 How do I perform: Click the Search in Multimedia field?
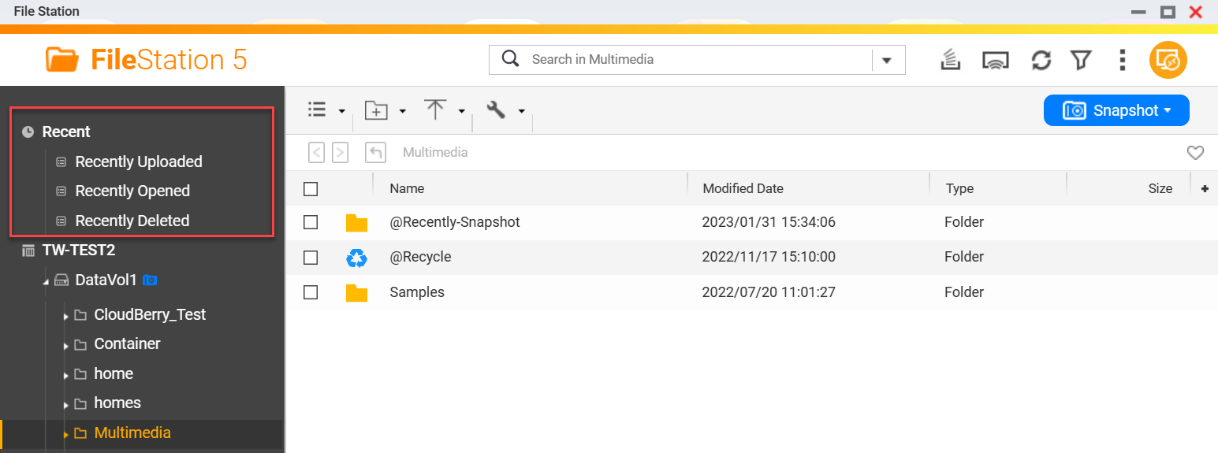(x=697, y=59)
